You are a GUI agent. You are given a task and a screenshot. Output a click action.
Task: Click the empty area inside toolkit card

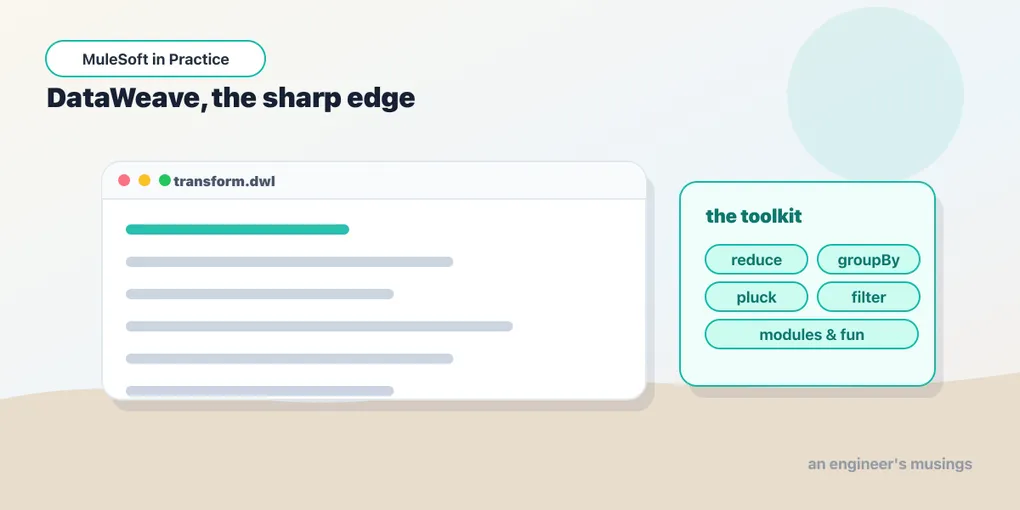[807, 366]
